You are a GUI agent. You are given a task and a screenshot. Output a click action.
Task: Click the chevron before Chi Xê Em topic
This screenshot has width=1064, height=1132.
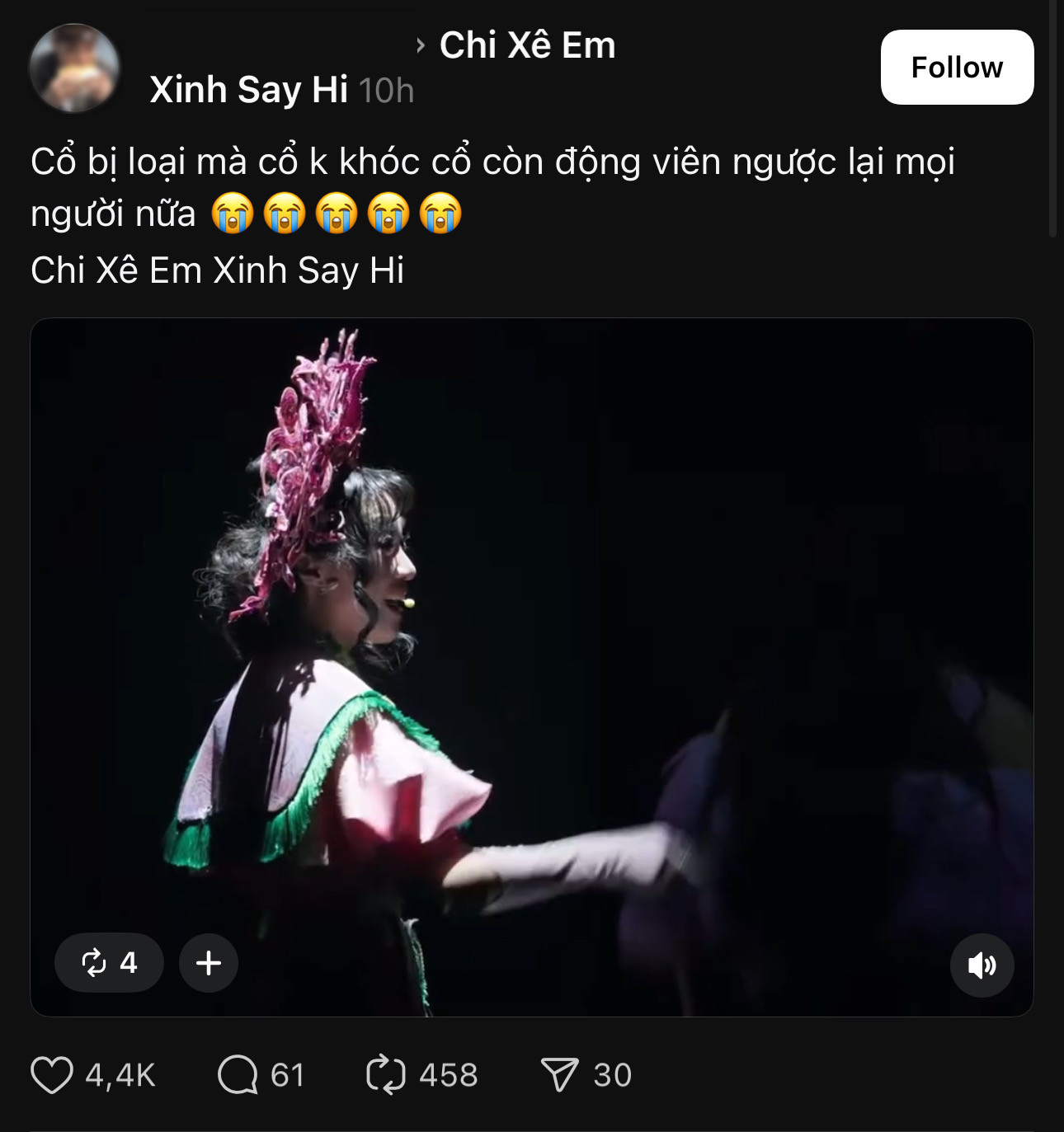point(421,45)
